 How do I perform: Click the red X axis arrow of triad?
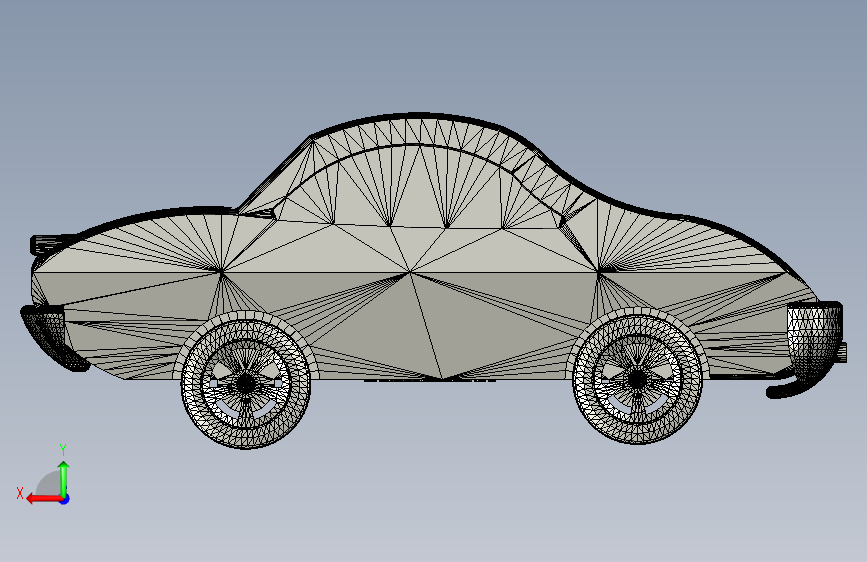(x=44, y=499)
